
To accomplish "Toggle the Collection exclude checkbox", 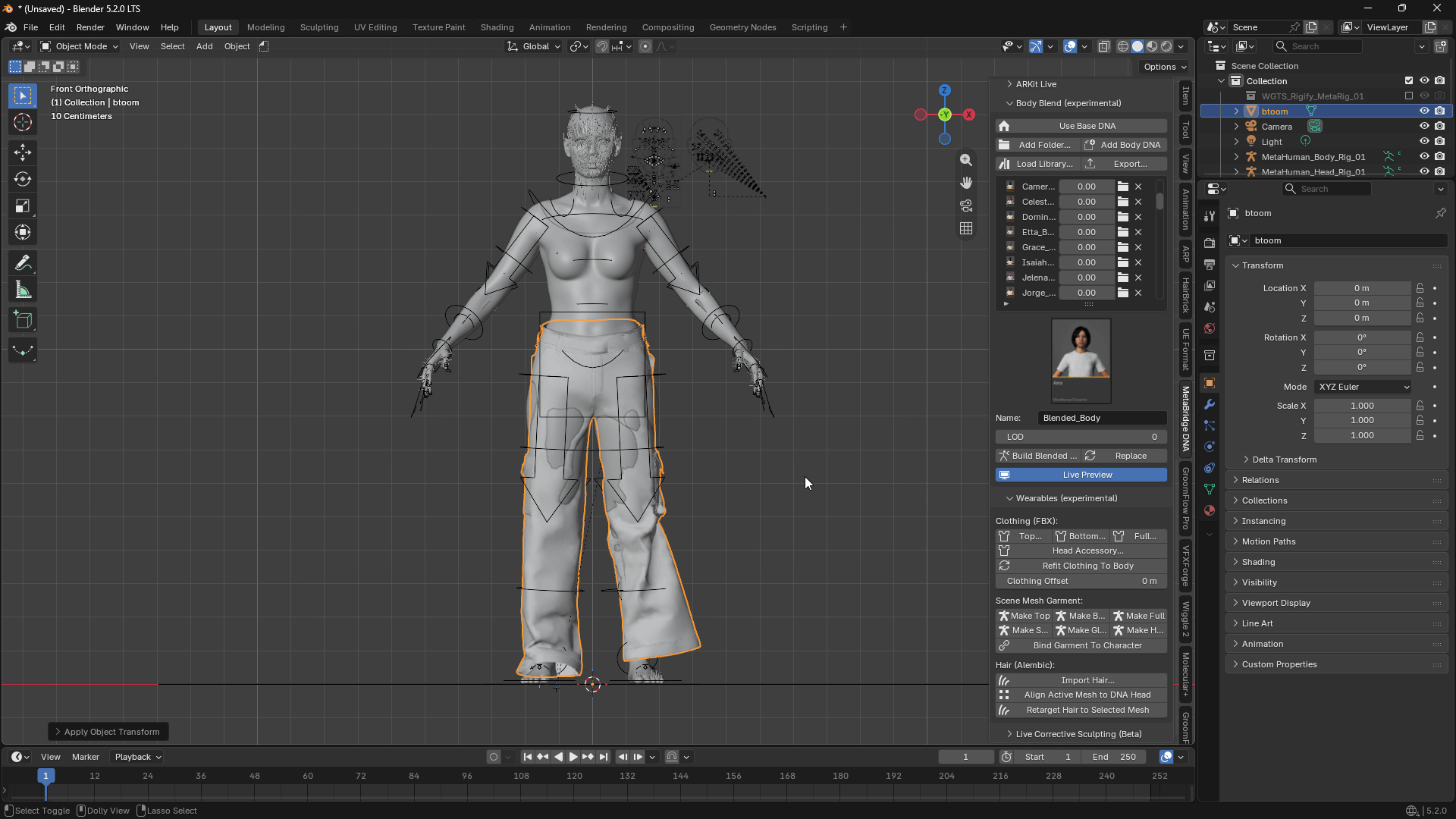I will [1409, 81].
